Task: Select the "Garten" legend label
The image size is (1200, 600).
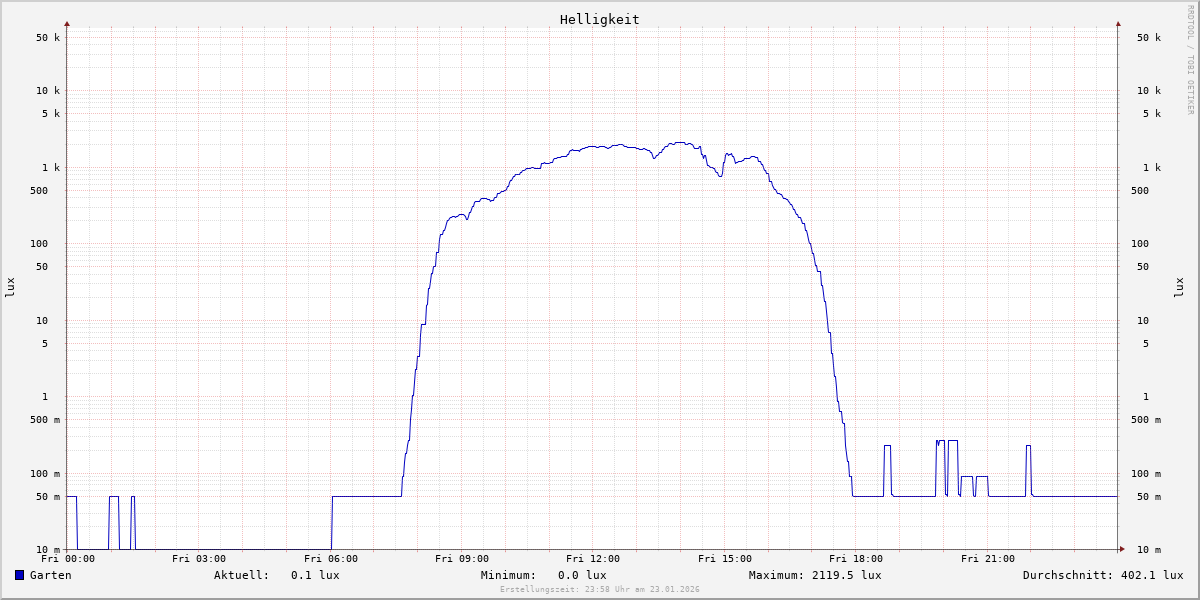Action: [51, 575]
